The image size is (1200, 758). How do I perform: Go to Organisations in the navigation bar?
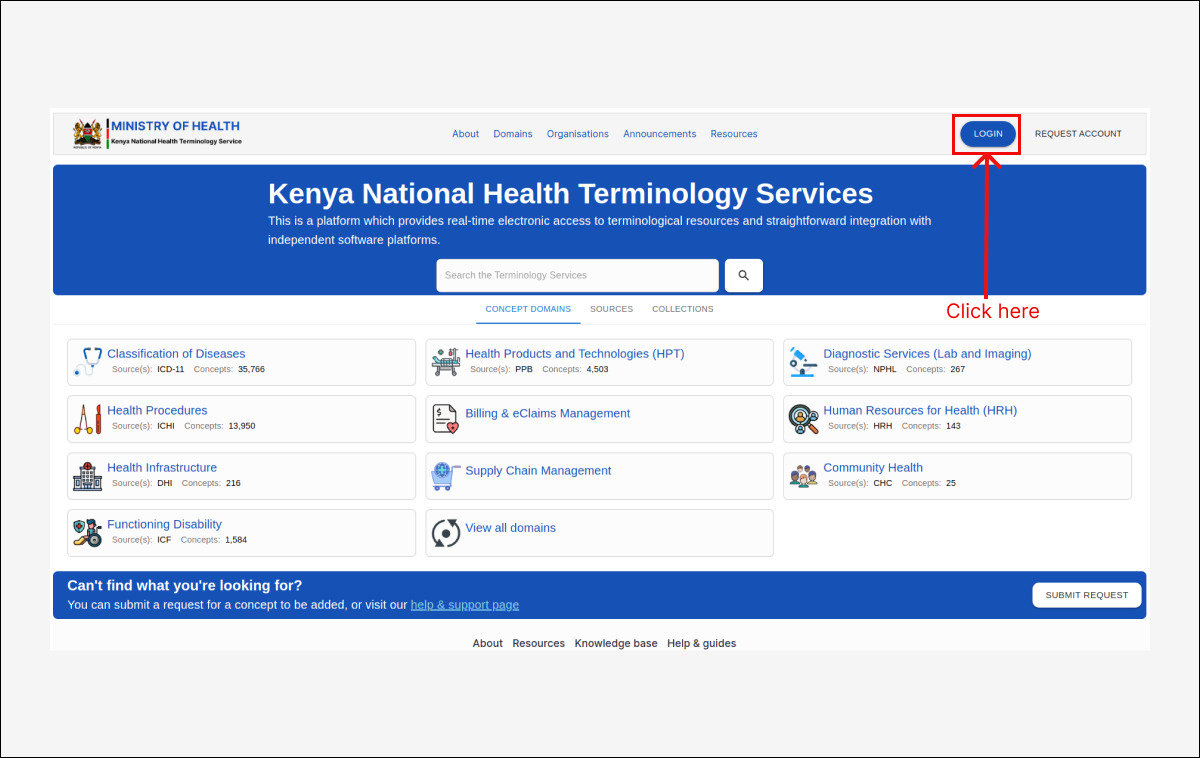coord(578,134)
